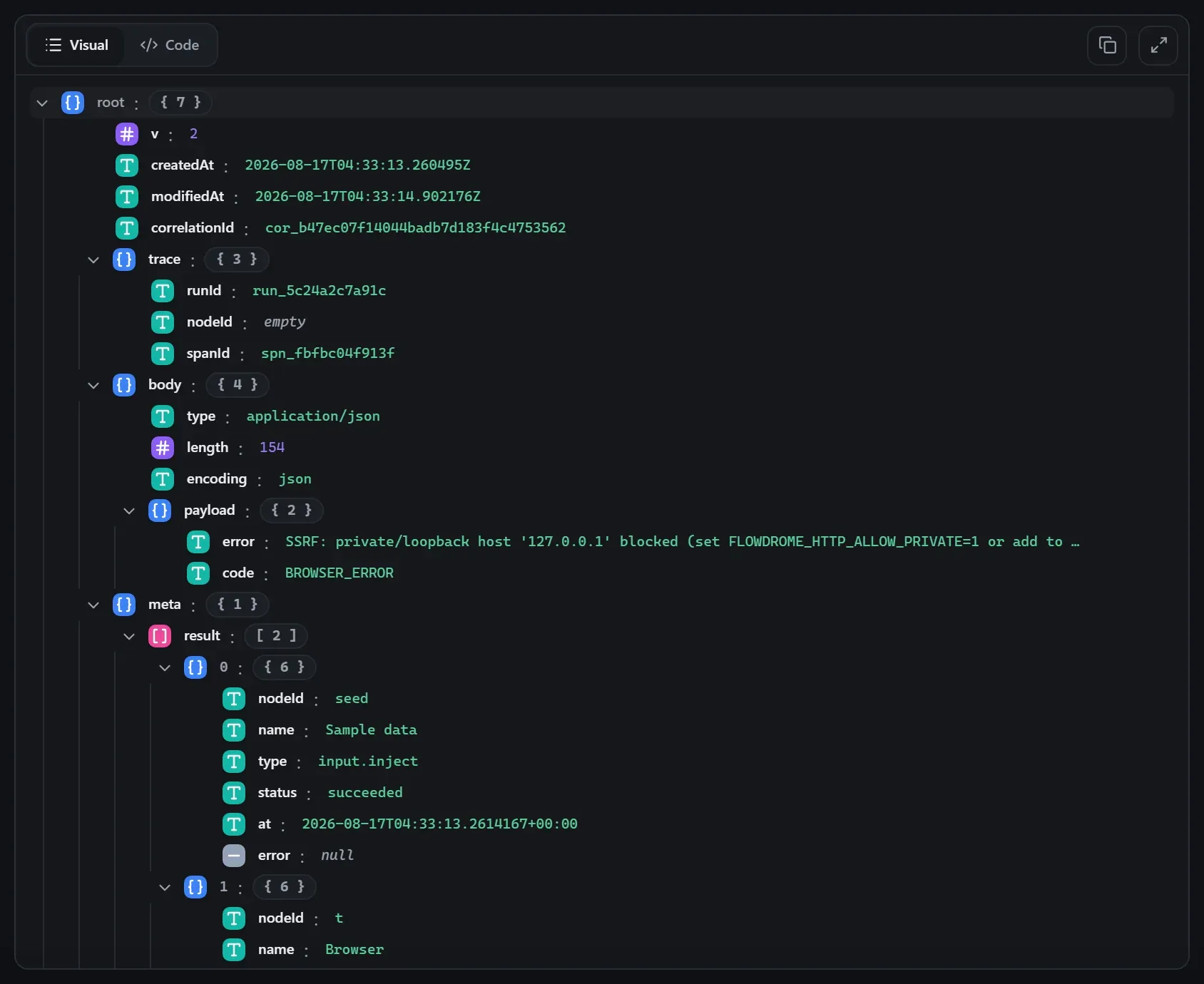
Task: Click the payload object type icon
Action: [x=160, y=511]
